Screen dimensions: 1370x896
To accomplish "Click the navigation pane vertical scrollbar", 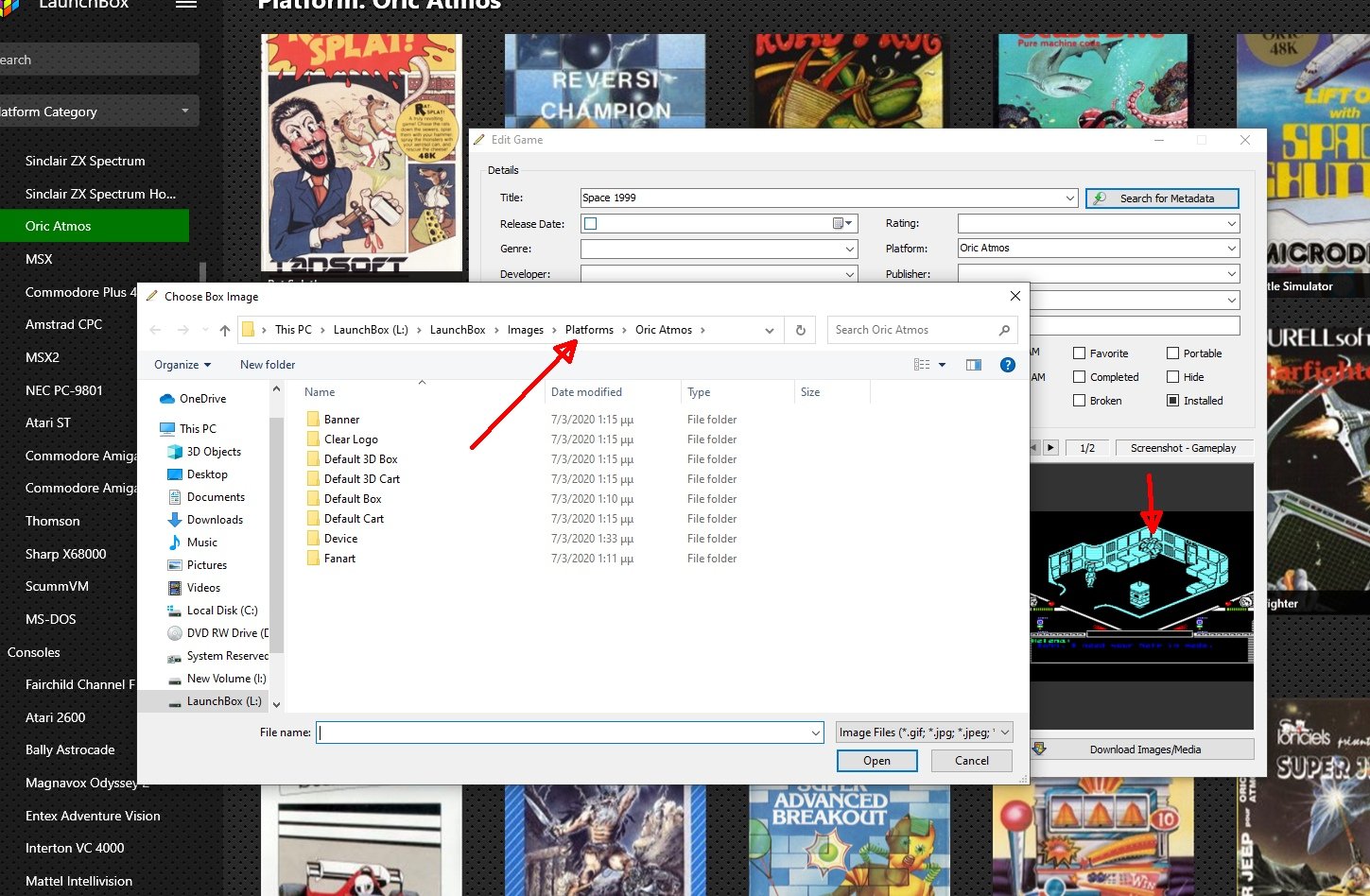I will [276, 548].
